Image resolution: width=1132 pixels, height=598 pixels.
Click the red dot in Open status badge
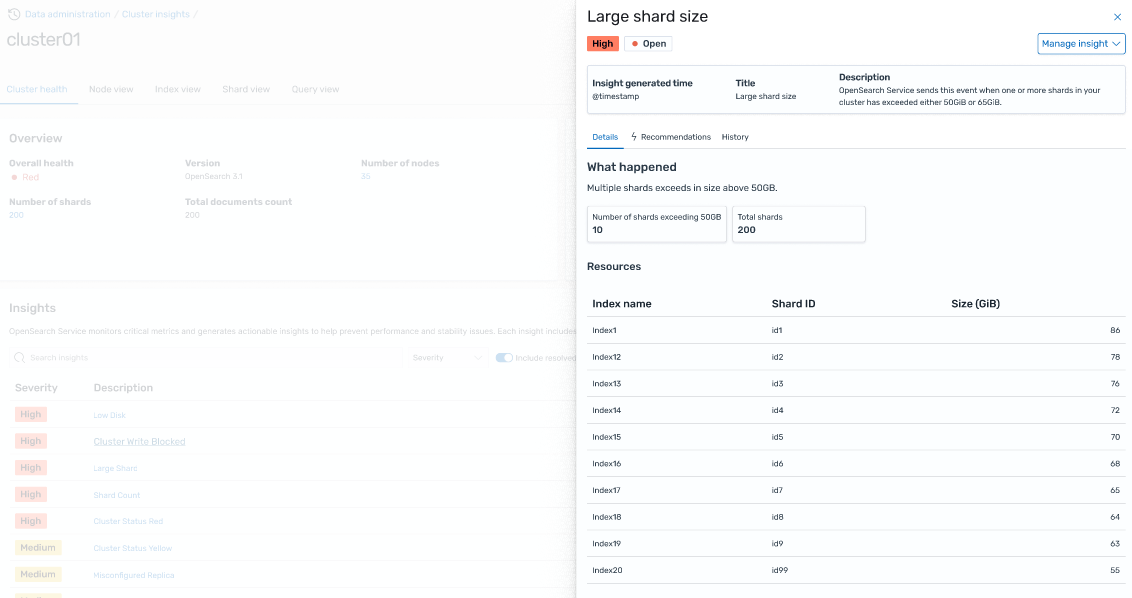(x=634, y=44)
